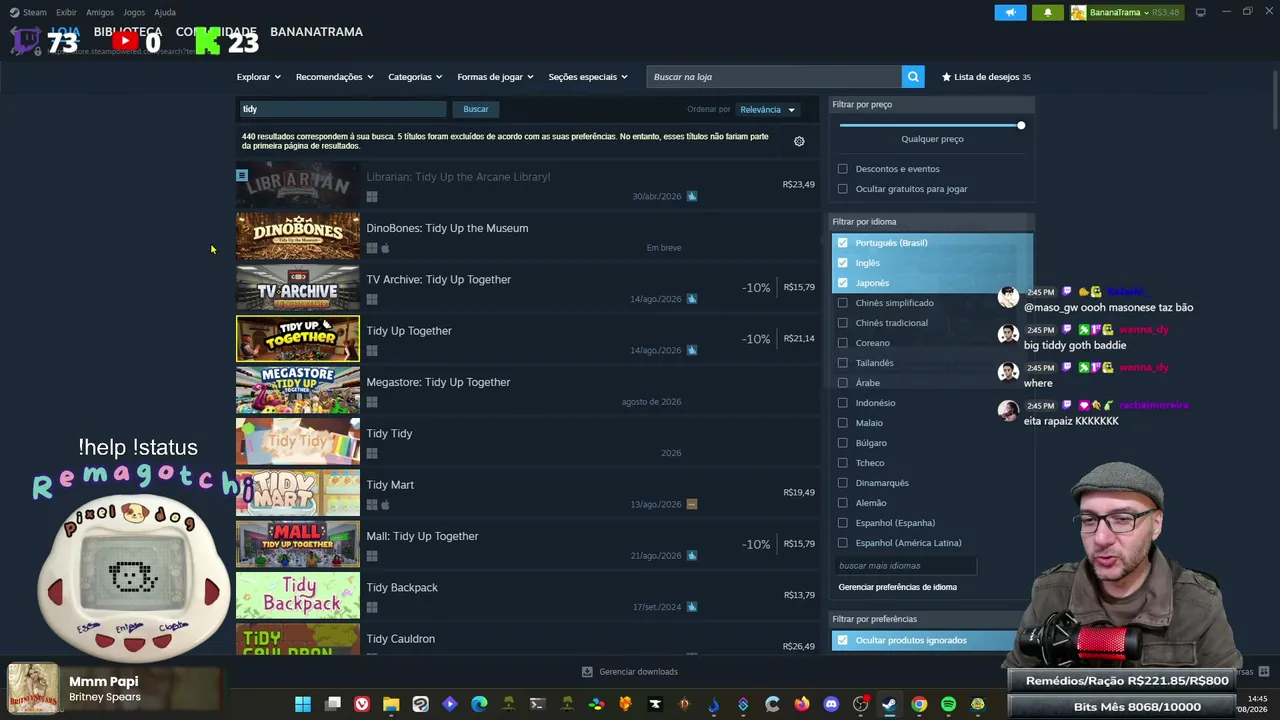Image resolution: width=1280 pixels, height=720 pixels.
Task: Click the Steam taskbar icon
Action: (889, 704)
